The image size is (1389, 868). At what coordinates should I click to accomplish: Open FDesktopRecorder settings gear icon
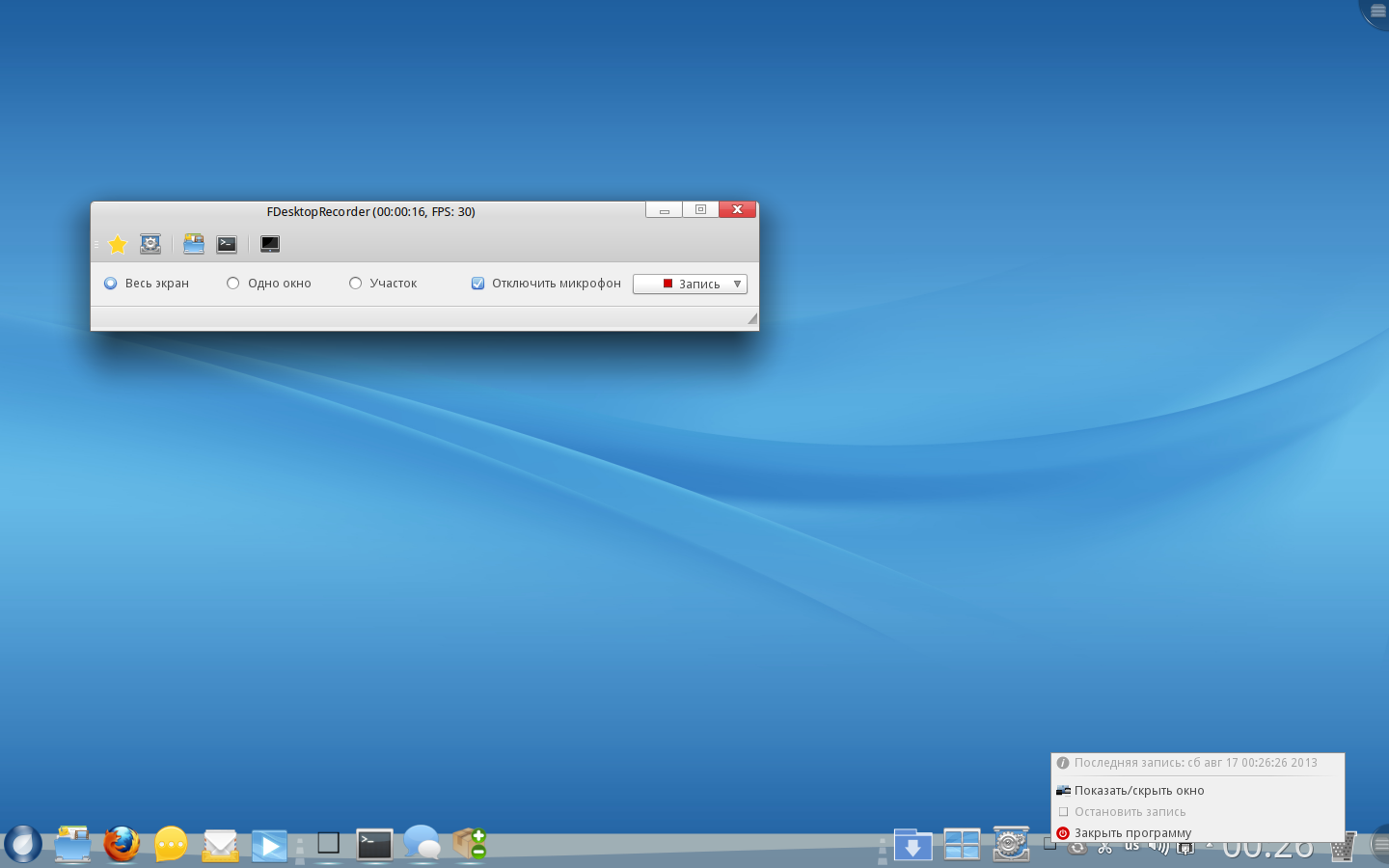[x=150, y=245]
